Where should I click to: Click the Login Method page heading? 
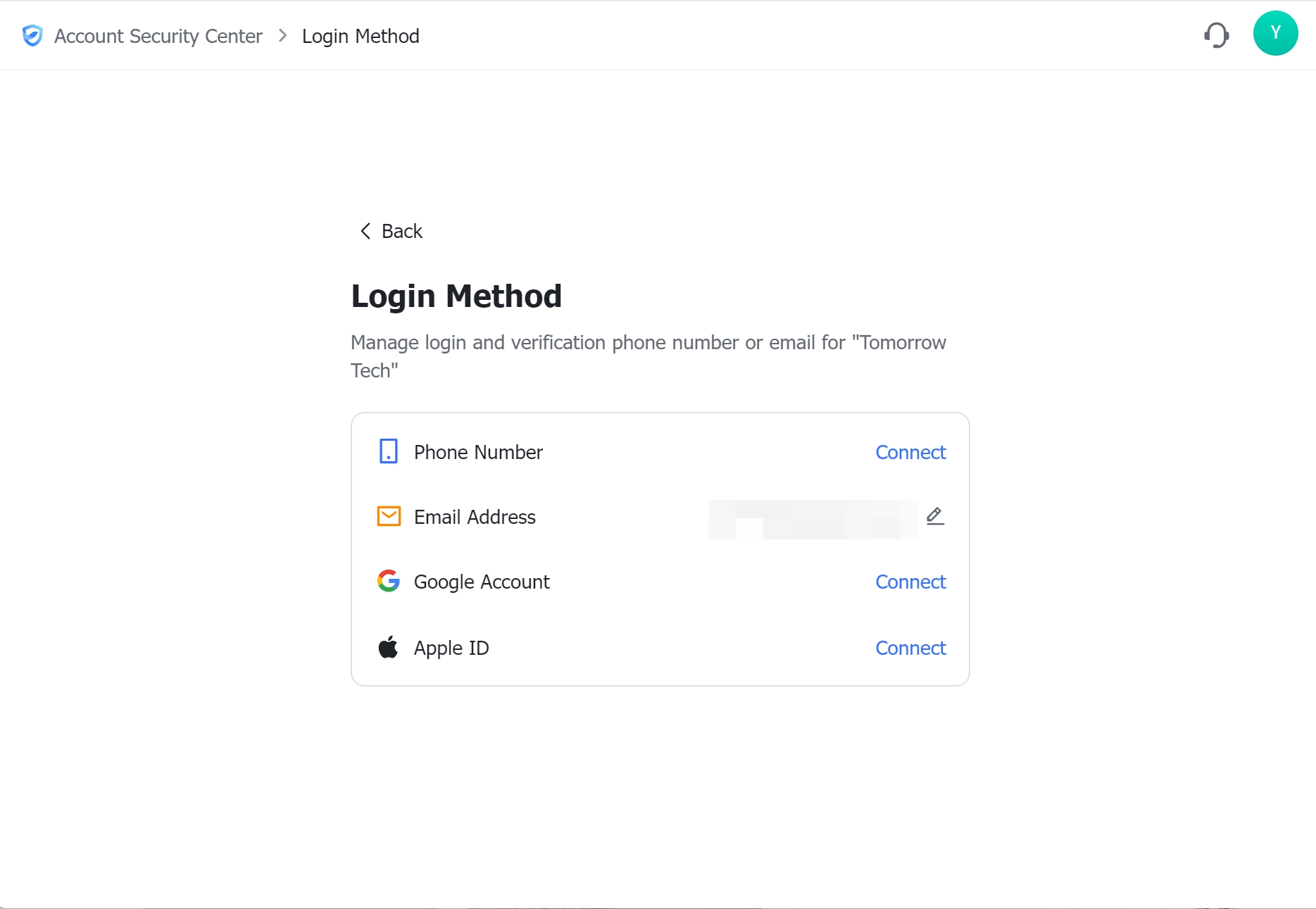(456, 296)
